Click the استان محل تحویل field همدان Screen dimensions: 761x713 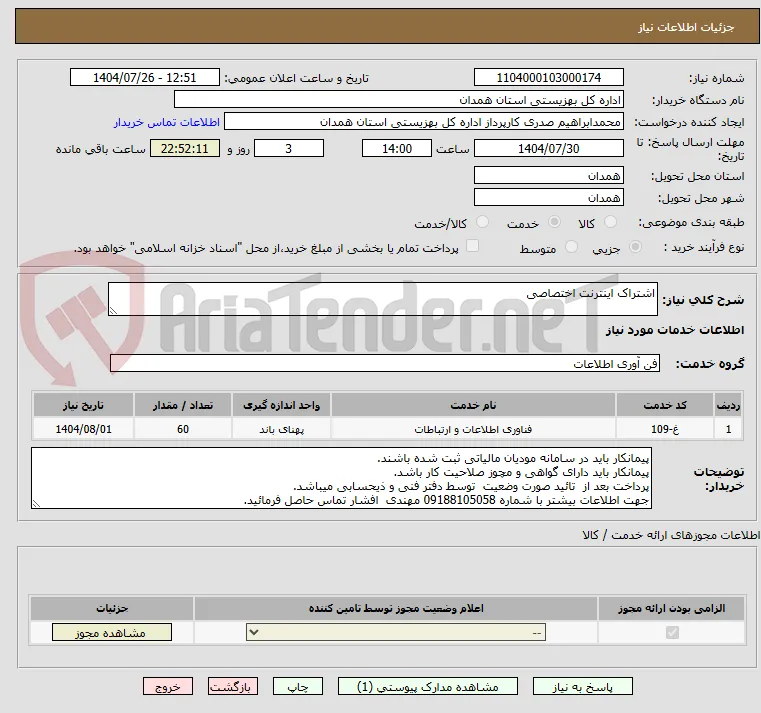[548, 175]
